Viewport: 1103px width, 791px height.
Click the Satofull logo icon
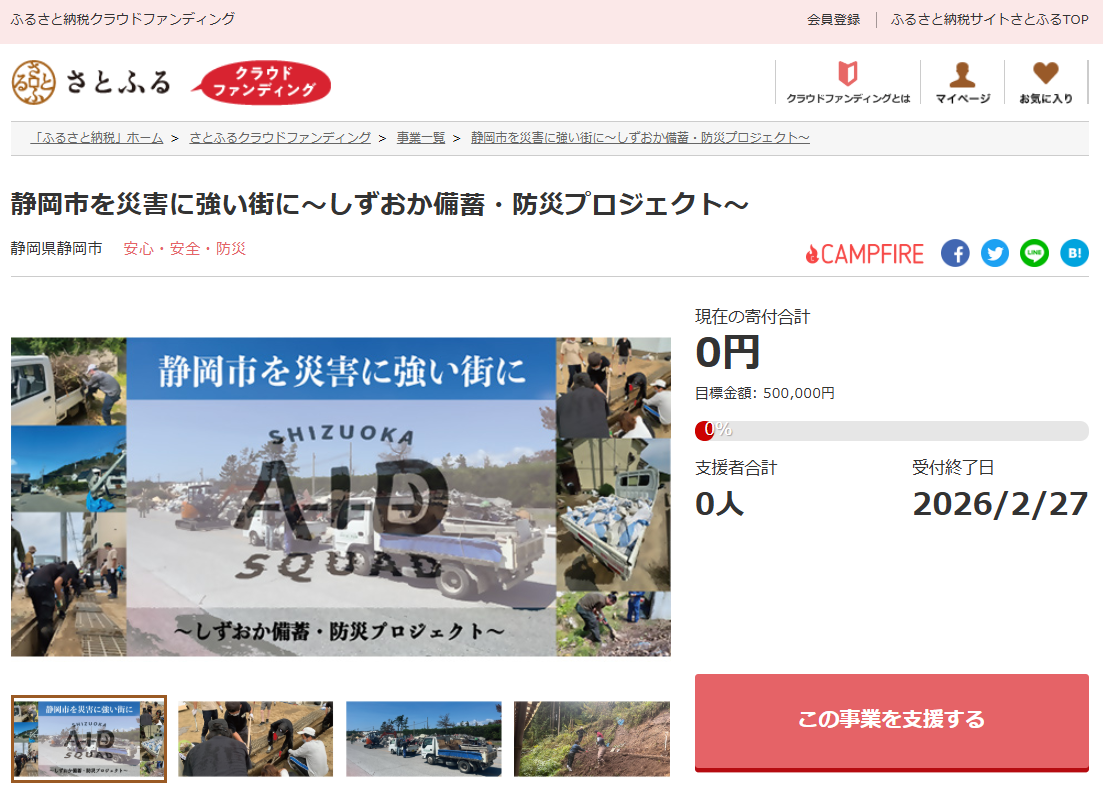[34, 82]
